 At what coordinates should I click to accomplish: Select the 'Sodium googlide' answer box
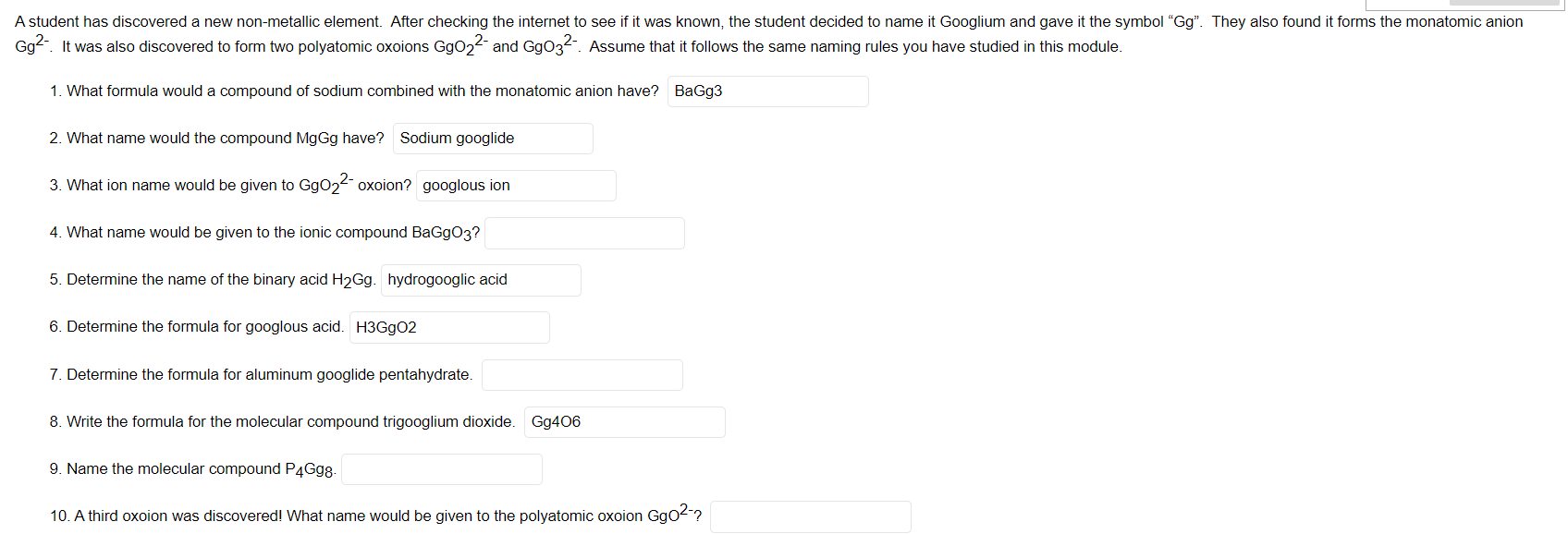click(x=493, y=138)
